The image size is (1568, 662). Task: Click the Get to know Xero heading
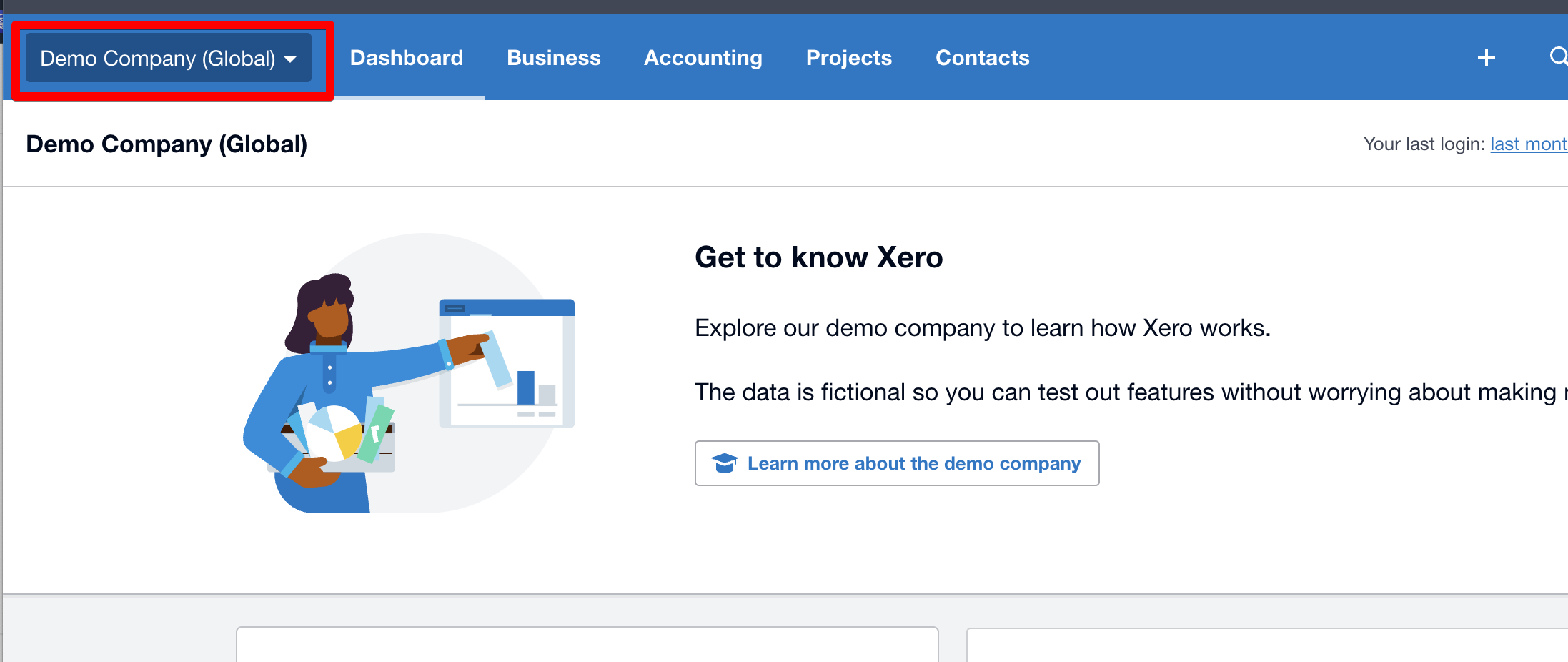coord(818,257)
